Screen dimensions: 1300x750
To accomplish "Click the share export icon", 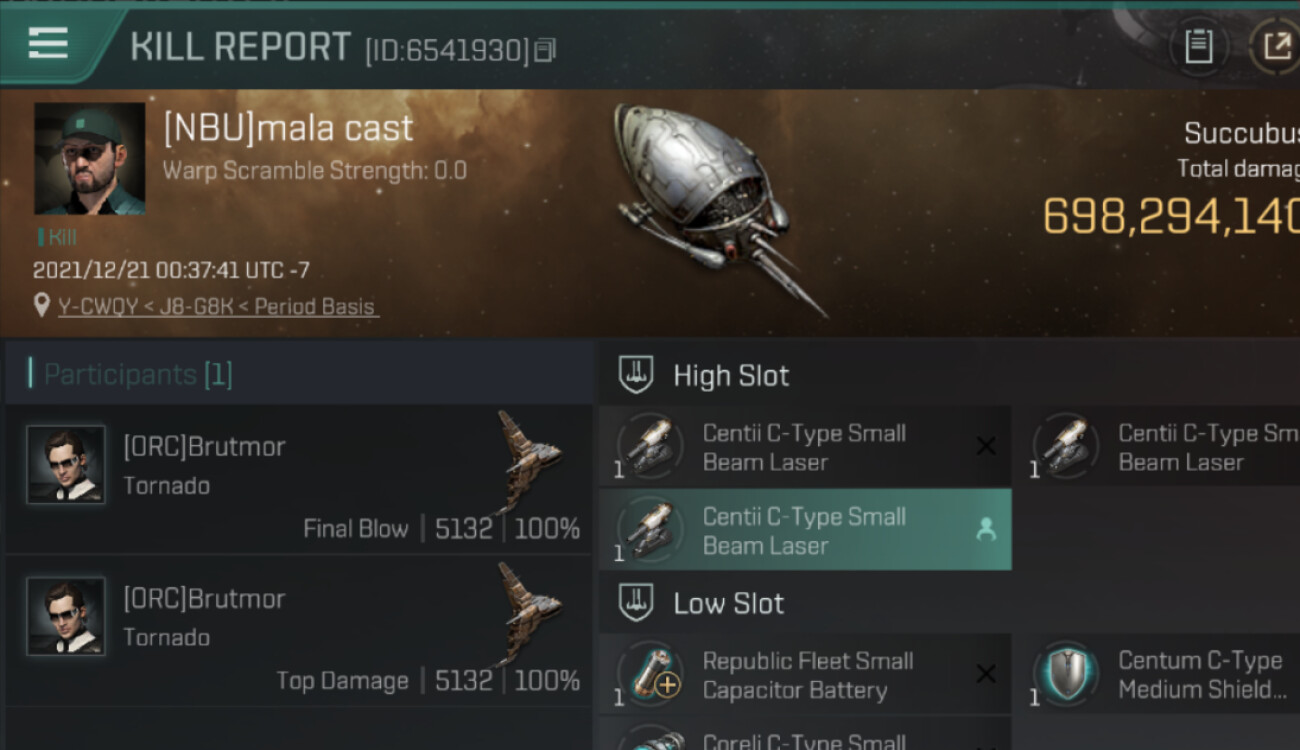I will coord(1276,47).
